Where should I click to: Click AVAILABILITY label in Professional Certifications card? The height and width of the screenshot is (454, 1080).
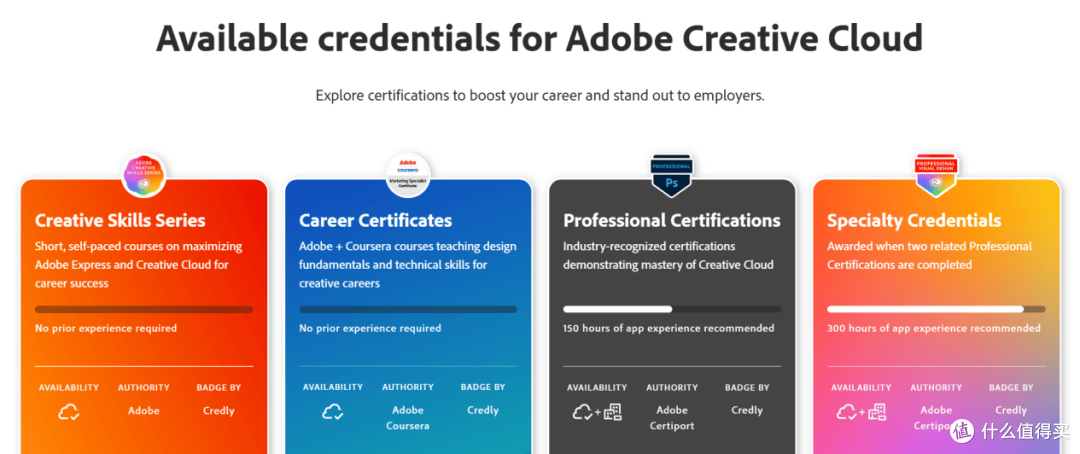(x=597, y=388)
